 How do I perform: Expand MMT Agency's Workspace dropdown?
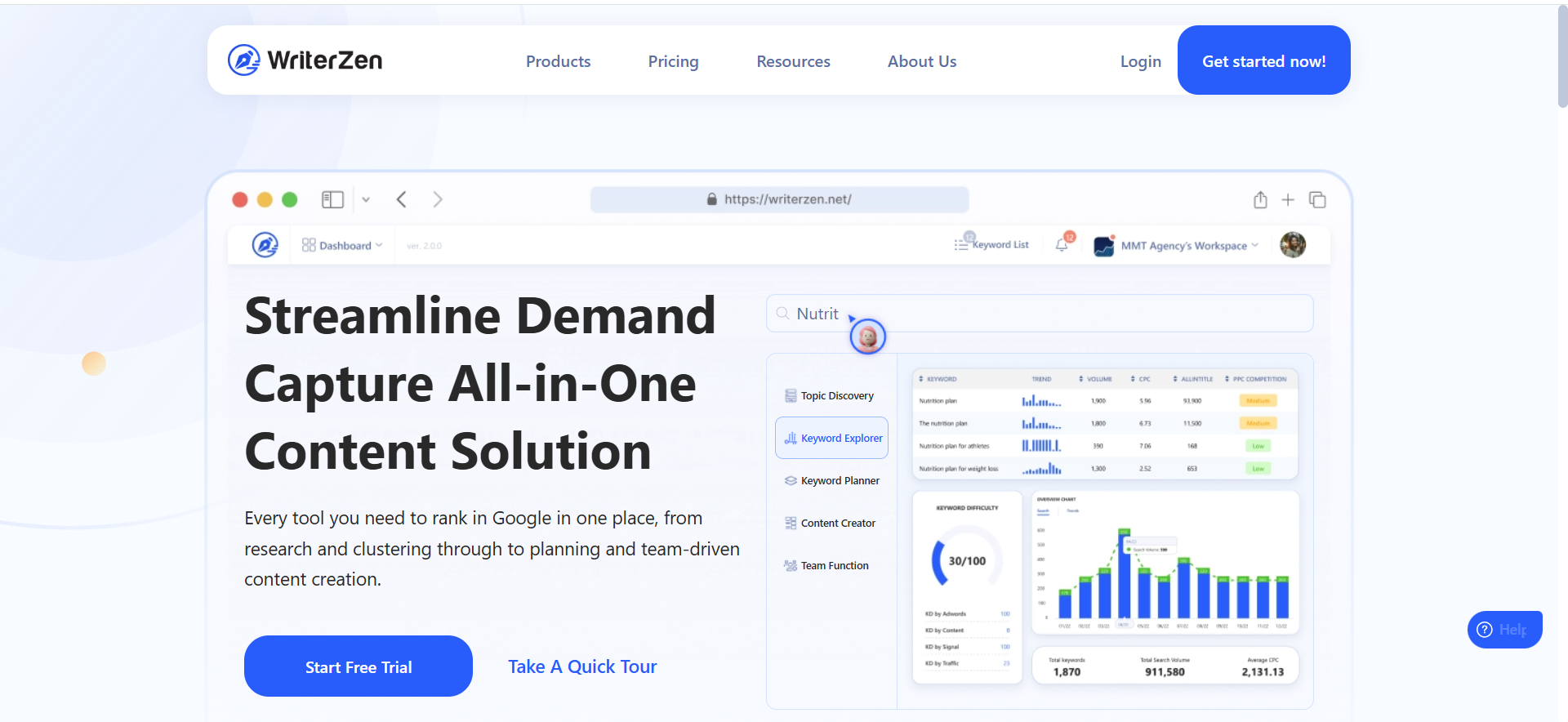pos(1176,245)
